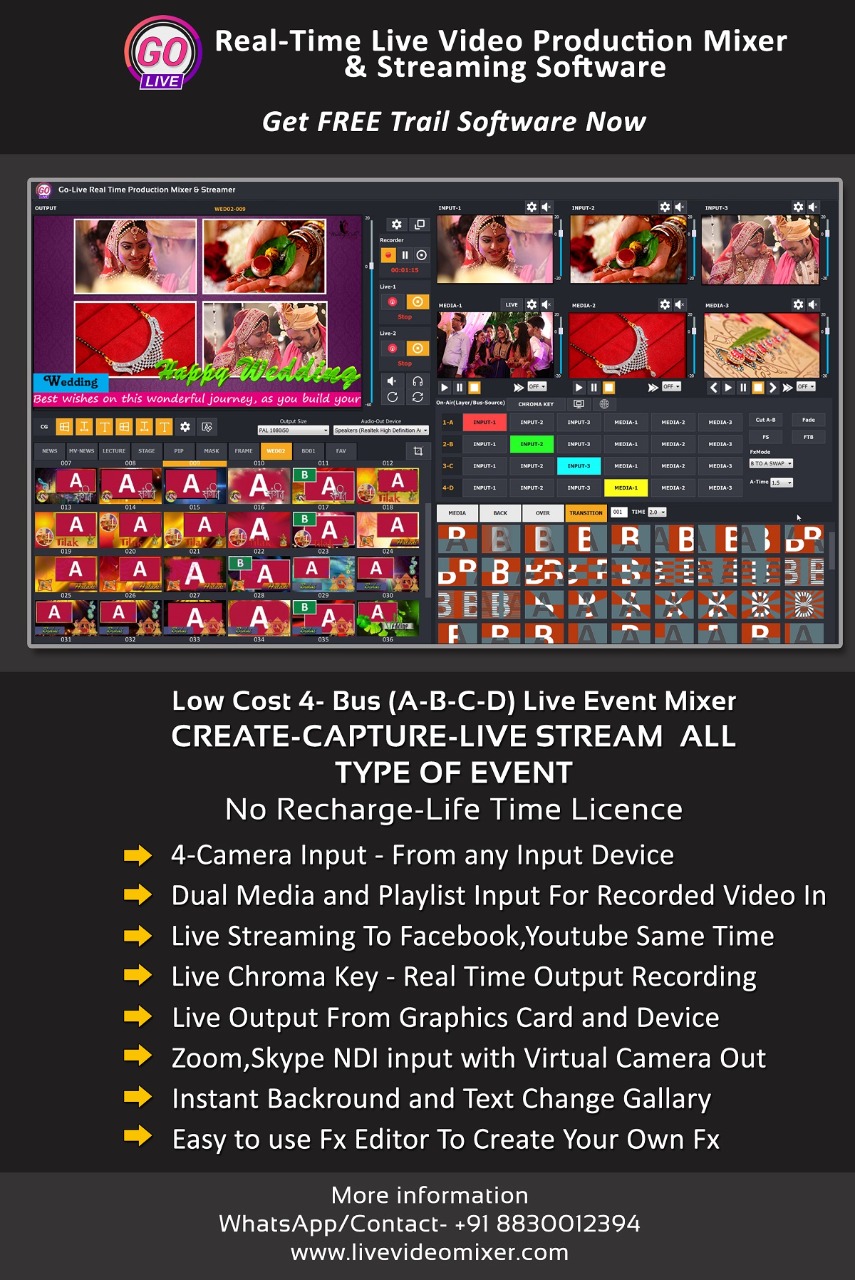Mute INPUT-3 audio
This screenshot has width=855, height=1280.
pyautogui.click(x=812, y=207)
